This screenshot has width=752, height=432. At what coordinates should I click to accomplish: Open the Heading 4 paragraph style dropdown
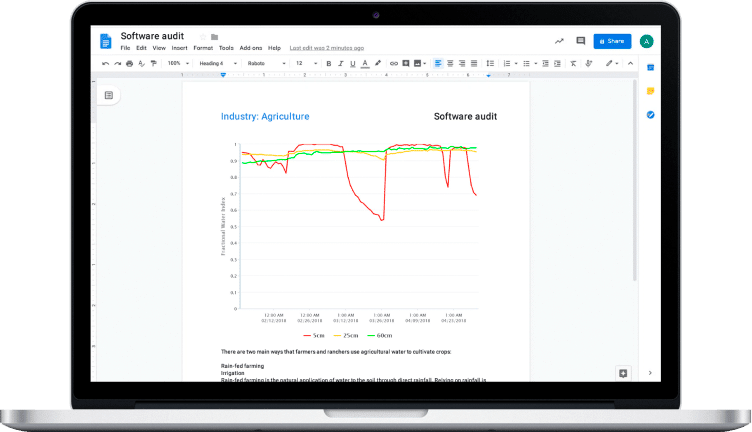pos(218,63)
